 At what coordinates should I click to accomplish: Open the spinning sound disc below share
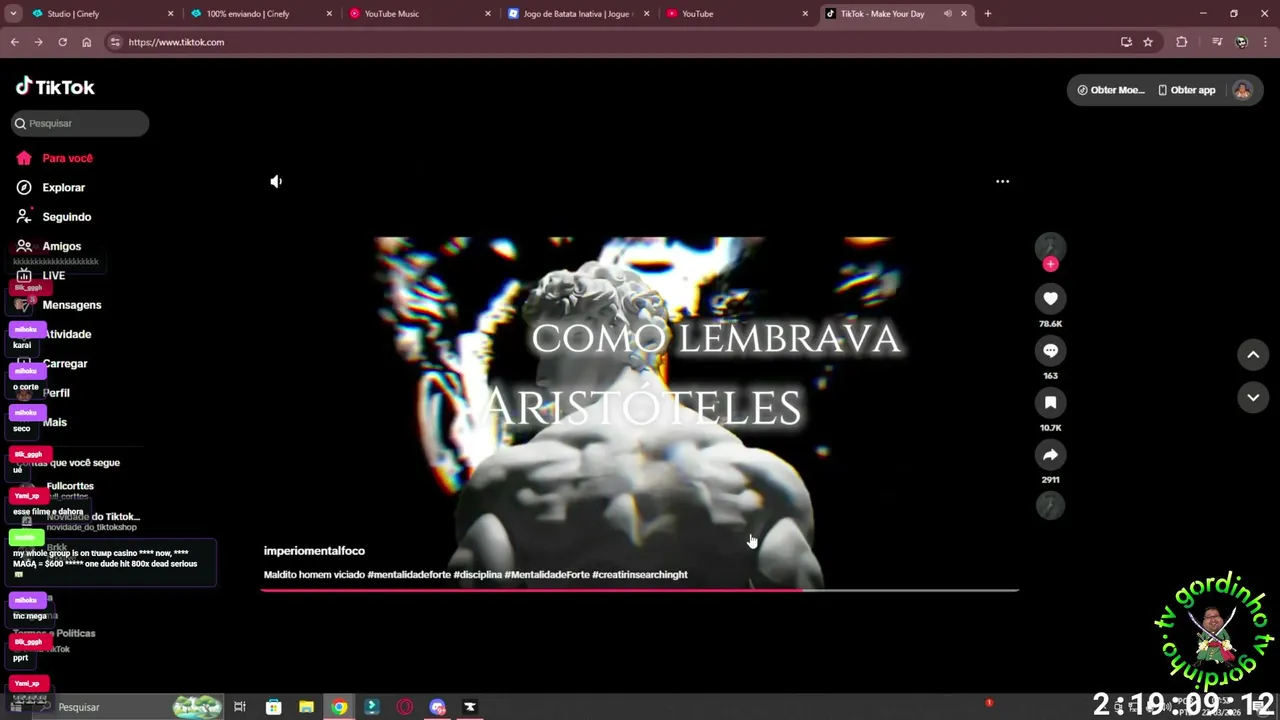pos(1050,506)
